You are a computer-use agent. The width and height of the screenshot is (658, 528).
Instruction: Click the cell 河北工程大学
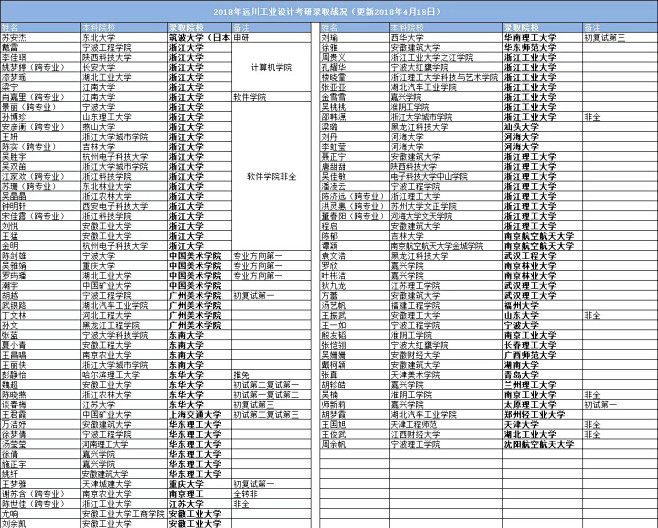coord(124,315)
